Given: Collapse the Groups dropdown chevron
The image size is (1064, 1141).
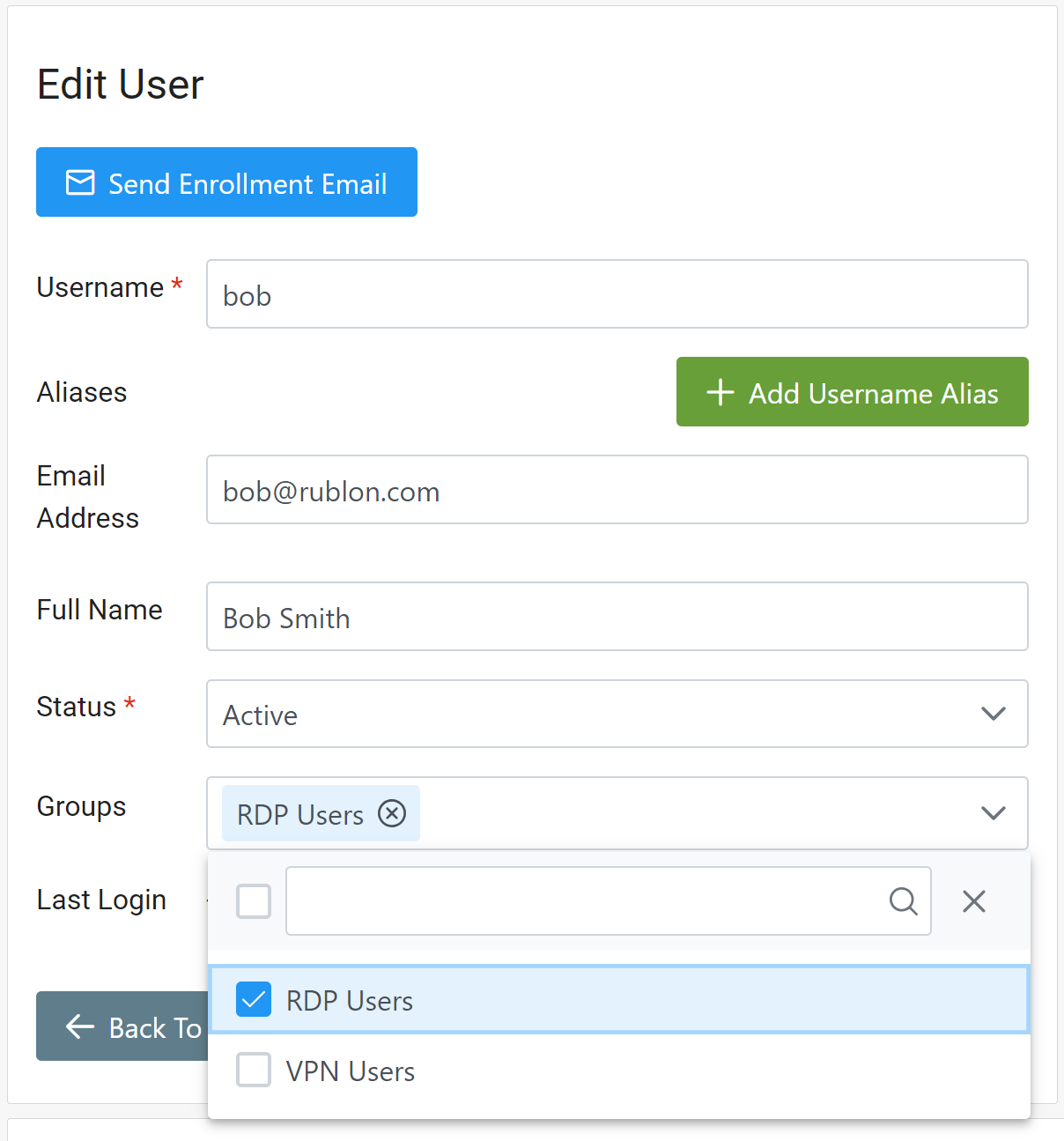Looking at the screenshot, I should 993,812.
